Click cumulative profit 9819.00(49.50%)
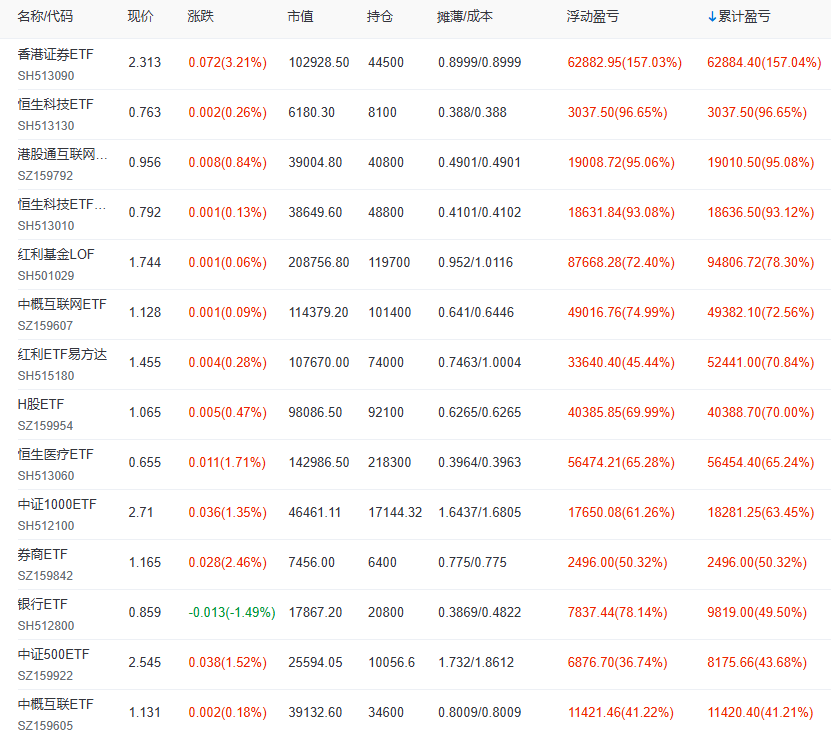Image resolution: width=831 pixels, height=737 pixels. [757, 612]
